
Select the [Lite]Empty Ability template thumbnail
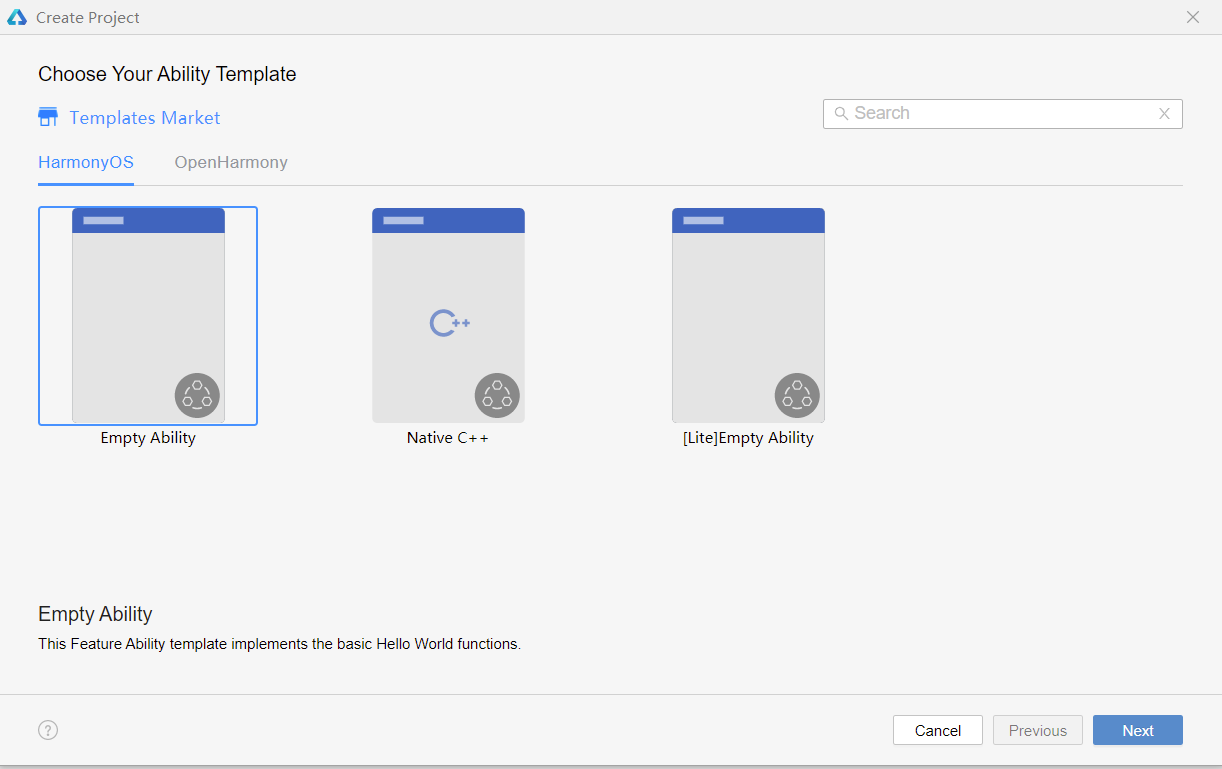[748, 315]
